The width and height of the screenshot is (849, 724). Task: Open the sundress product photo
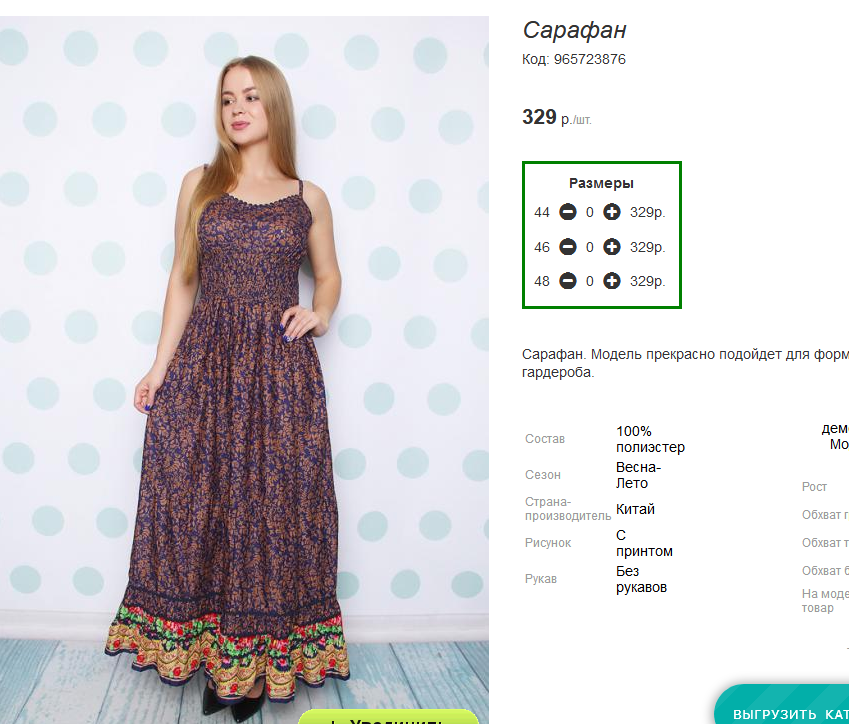point(244,370)
